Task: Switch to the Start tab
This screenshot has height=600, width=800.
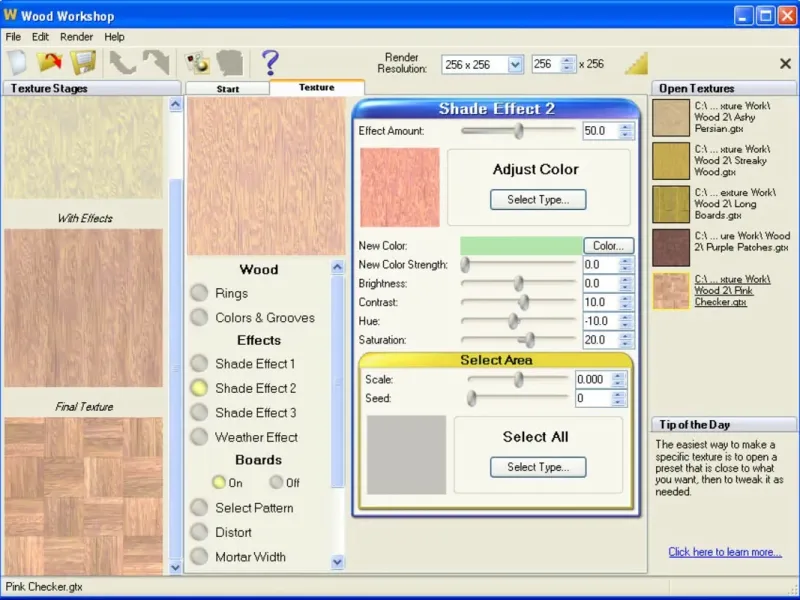Action: [227, 89]
